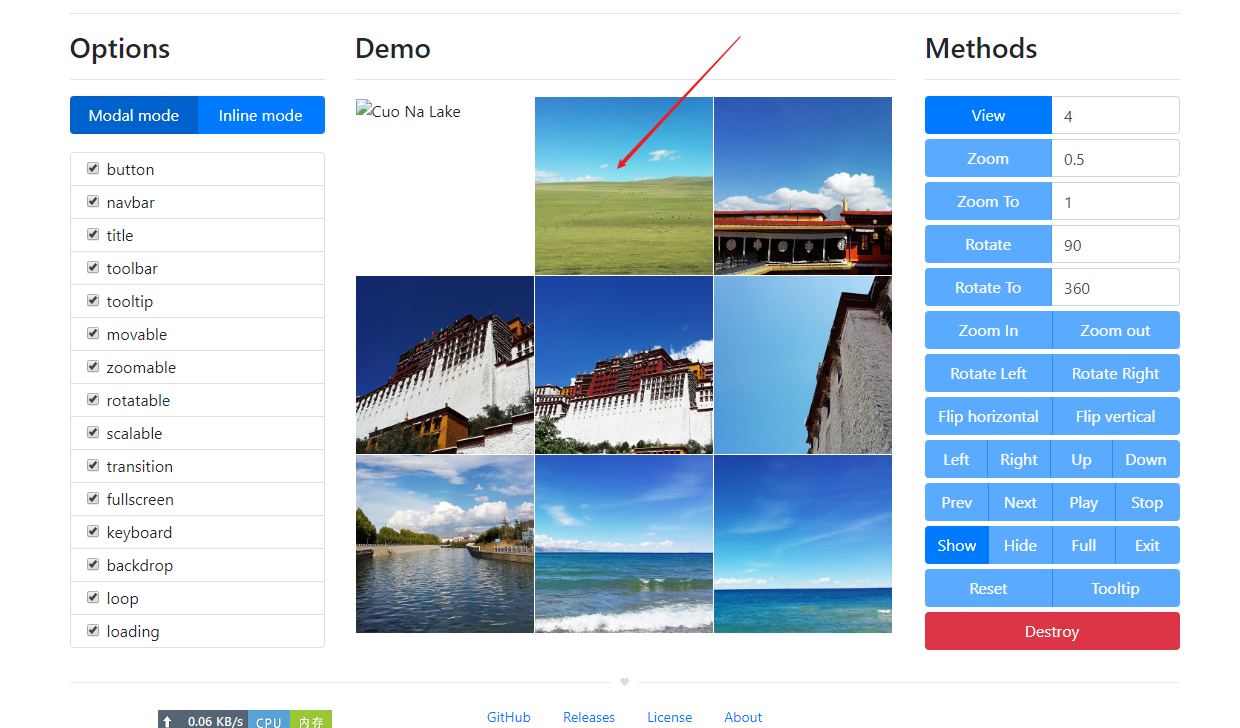
Task: Open the lake with waves thumbnail
Action: point(624,544)
